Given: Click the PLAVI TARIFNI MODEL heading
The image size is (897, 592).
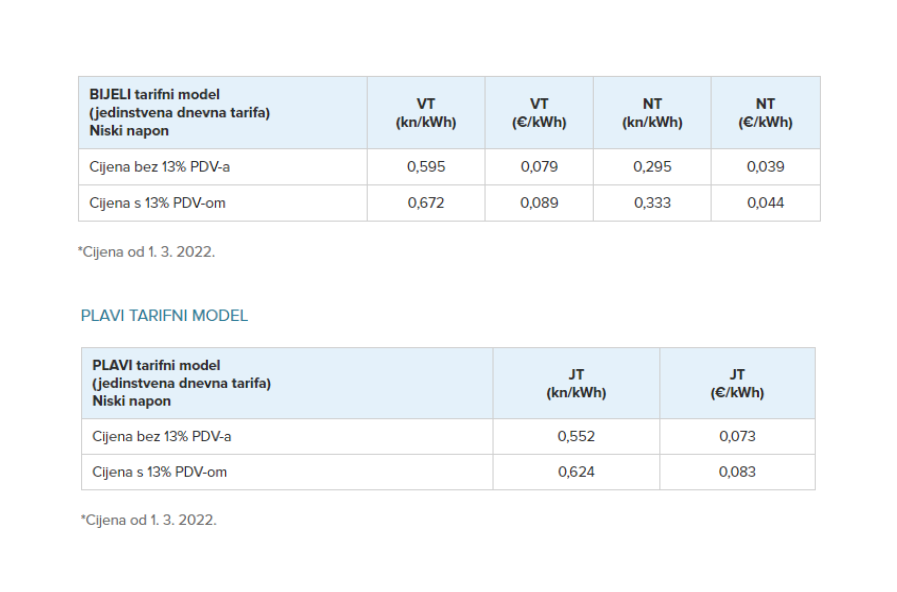Looking at the screenshot, I should tap(164, 316).
